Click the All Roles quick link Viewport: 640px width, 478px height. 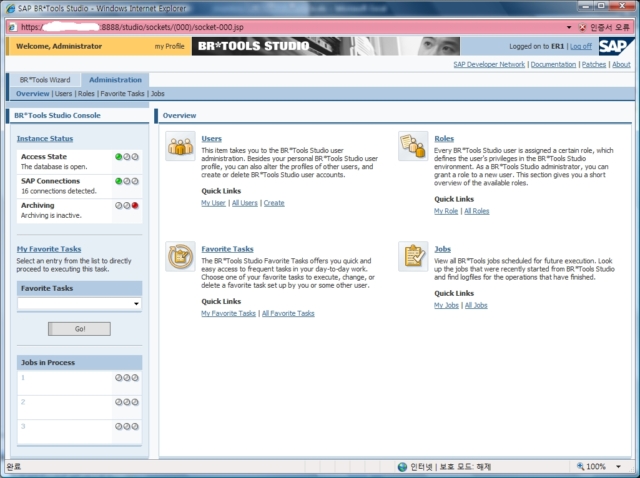[476, 211]
